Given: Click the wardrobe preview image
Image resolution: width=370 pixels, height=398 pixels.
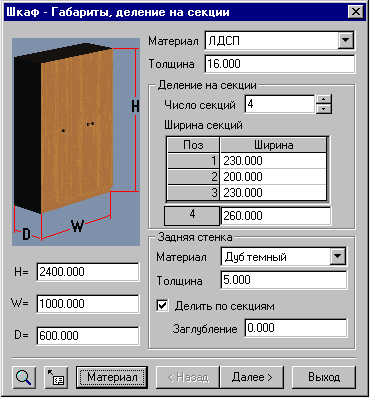Looking at the screenshot, I should pyautogui.click(x=76, y=142).
